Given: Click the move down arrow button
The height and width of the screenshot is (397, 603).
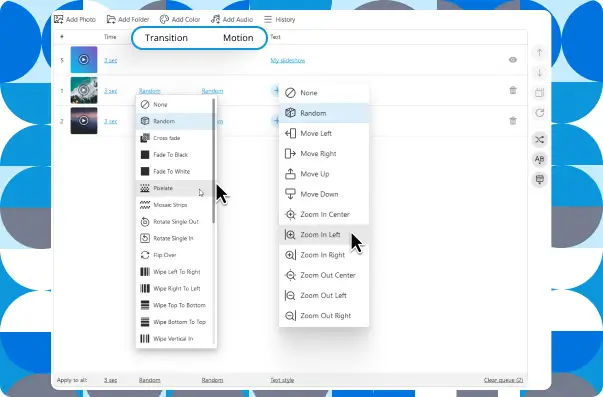Looking at the screenshot, I should coord(540,72).
